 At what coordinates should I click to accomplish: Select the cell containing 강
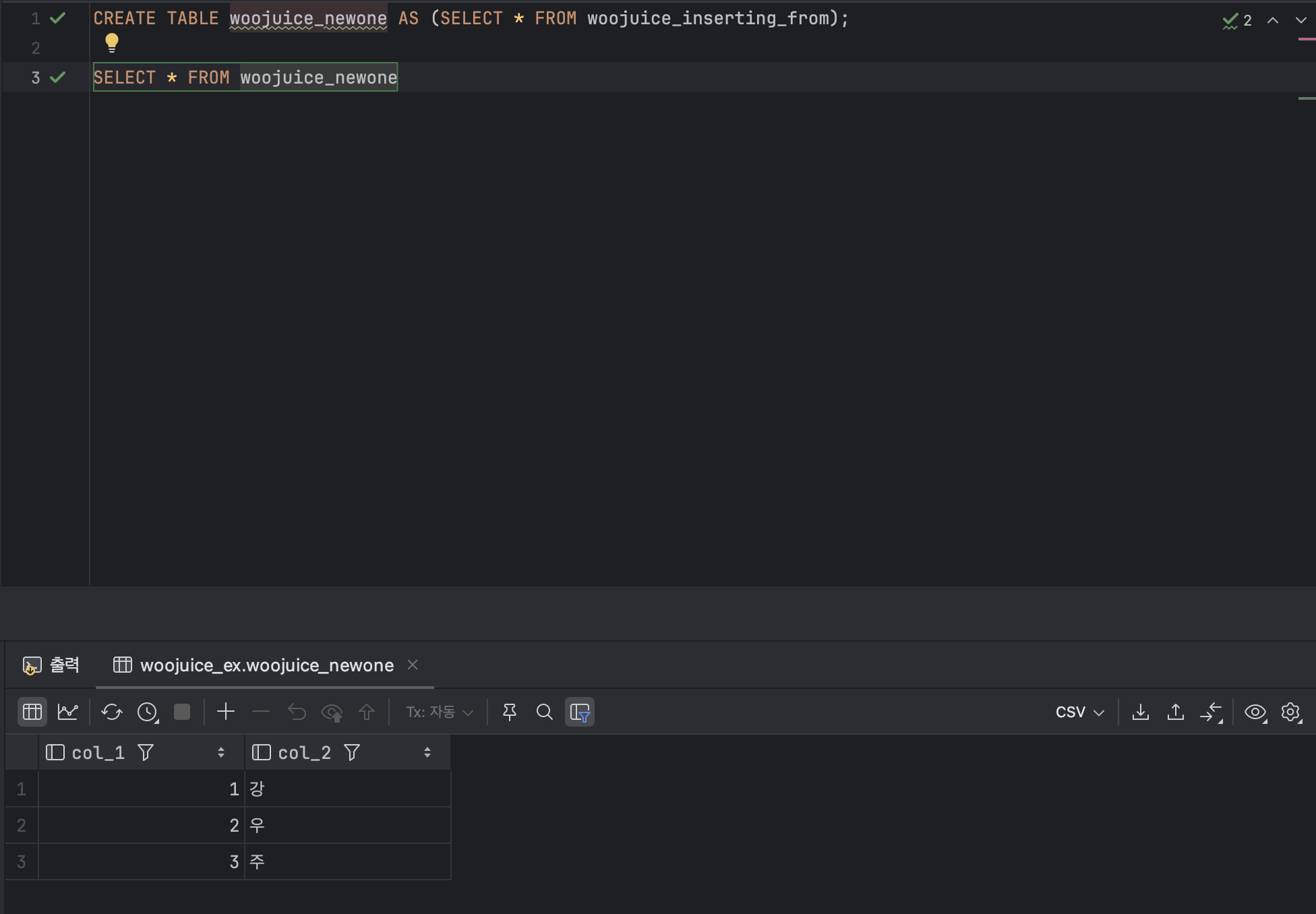click(347, 789)
